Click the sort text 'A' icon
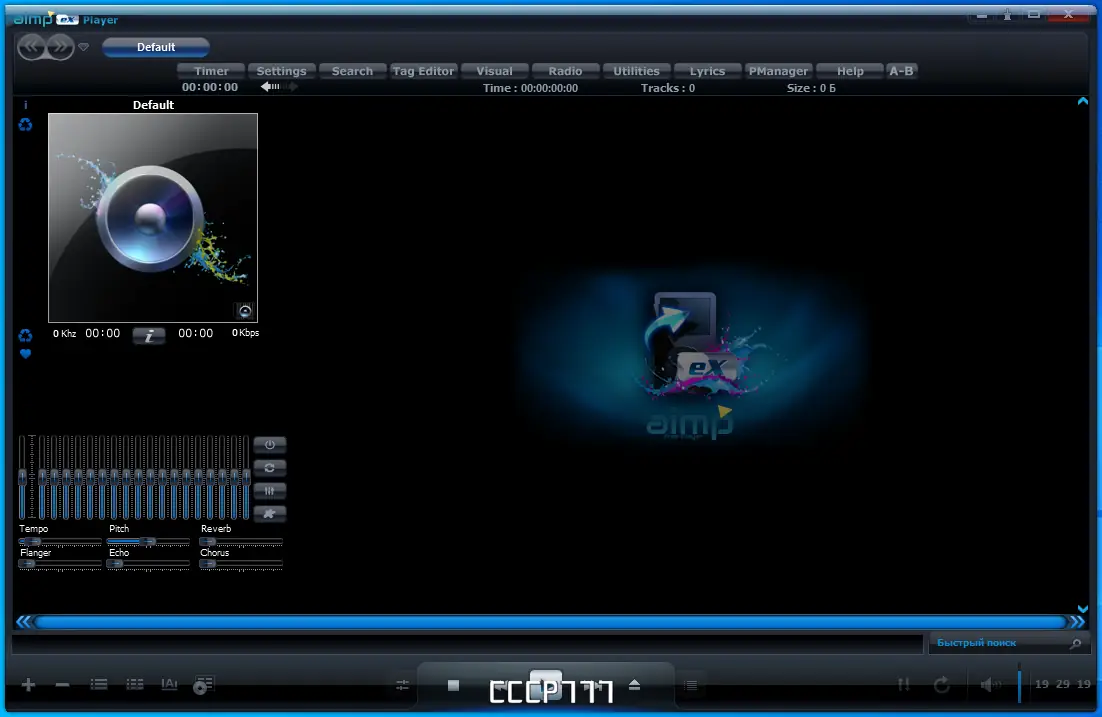The width and height of the screenshot is (1102, 717). [x=169, y=684]
